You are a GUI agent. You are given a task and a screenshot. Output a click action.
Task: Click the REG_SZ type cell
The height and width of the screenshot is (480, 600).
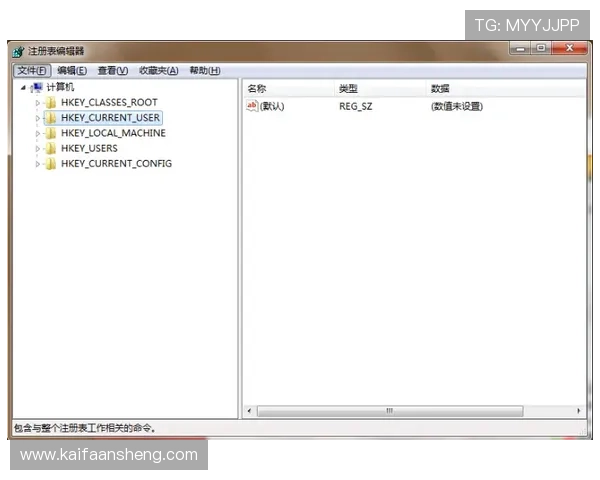click(x=355, y=106)
